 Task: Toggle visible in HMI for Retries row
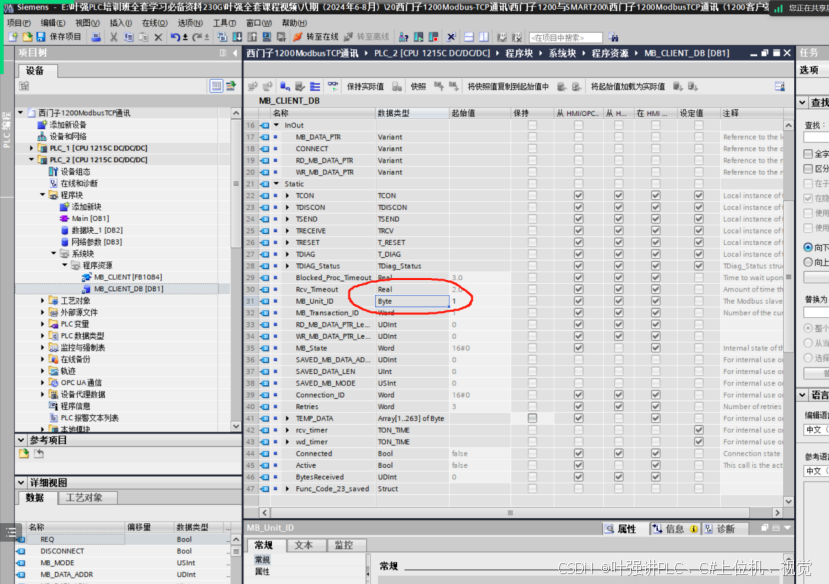(656, 406)
